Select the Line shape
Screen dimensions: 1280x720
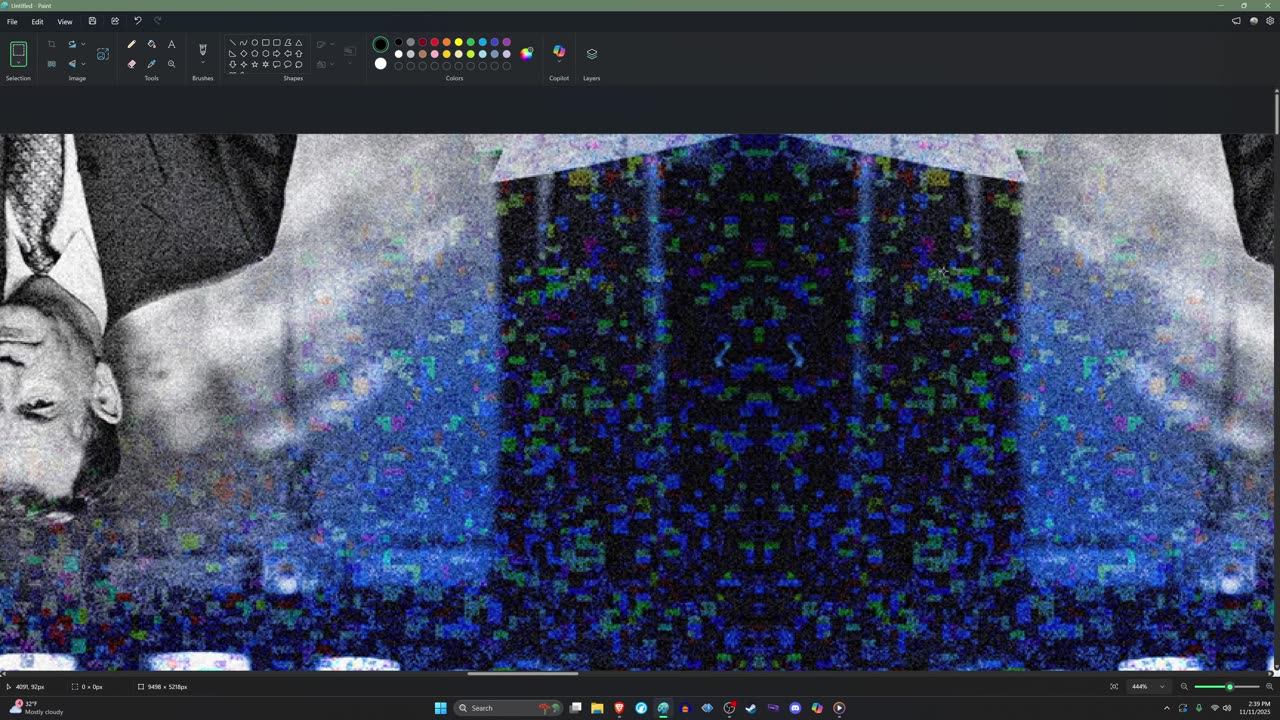[232, 42]
